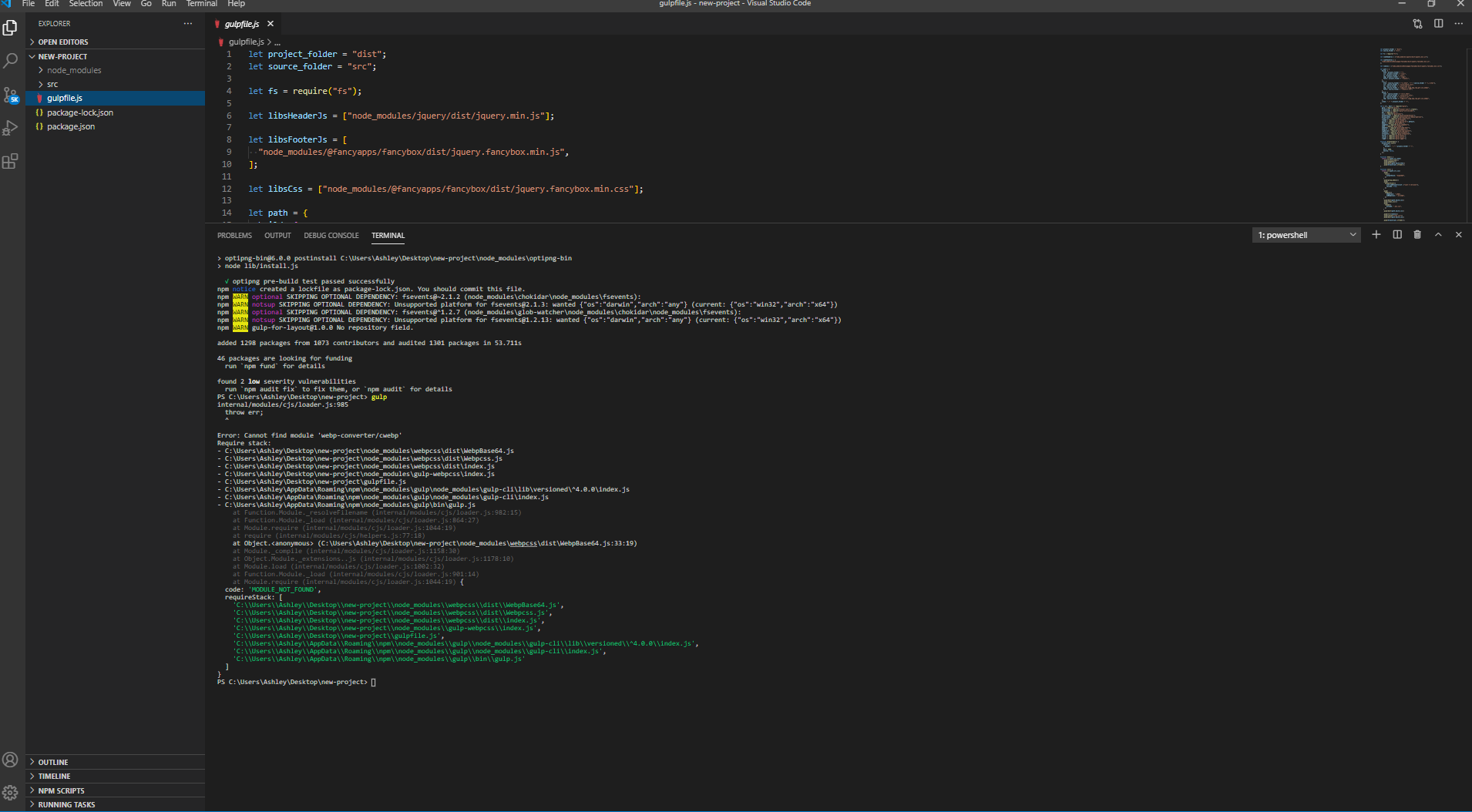Expand the Open Editors section

[116, 42]
